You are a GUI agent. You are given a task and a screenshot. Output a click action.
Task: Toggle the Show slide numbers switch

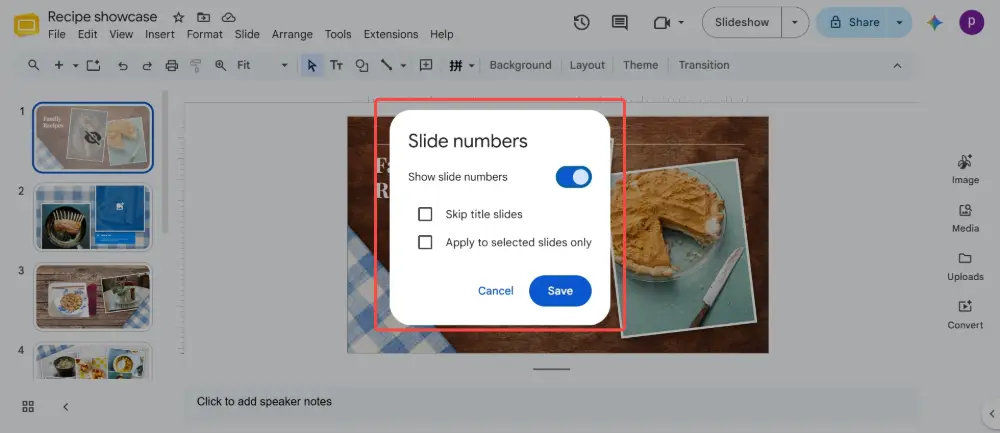pos(573,177)
